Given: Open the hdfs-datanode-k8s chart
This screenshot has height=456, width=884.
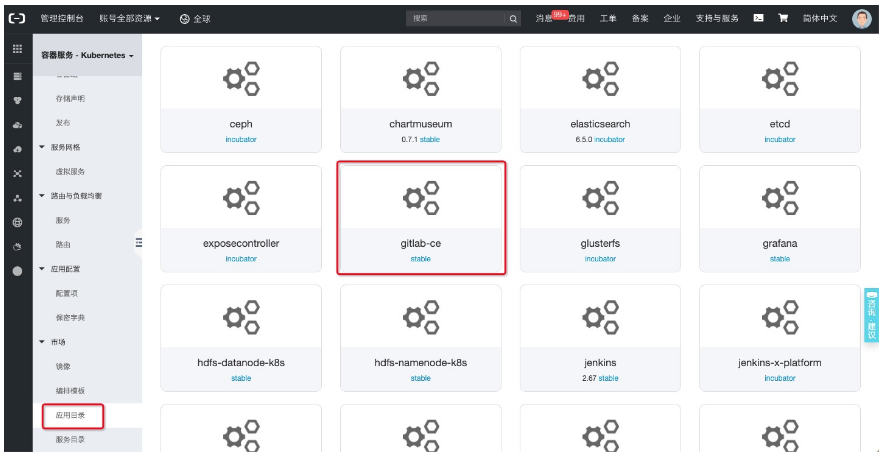Looking at the screenshot, I should click(241, 338).
